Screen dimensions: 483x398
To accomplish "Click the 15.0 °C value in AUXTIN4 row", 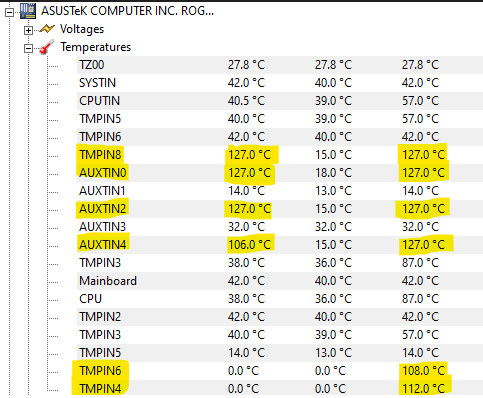I will pos(333,245).
